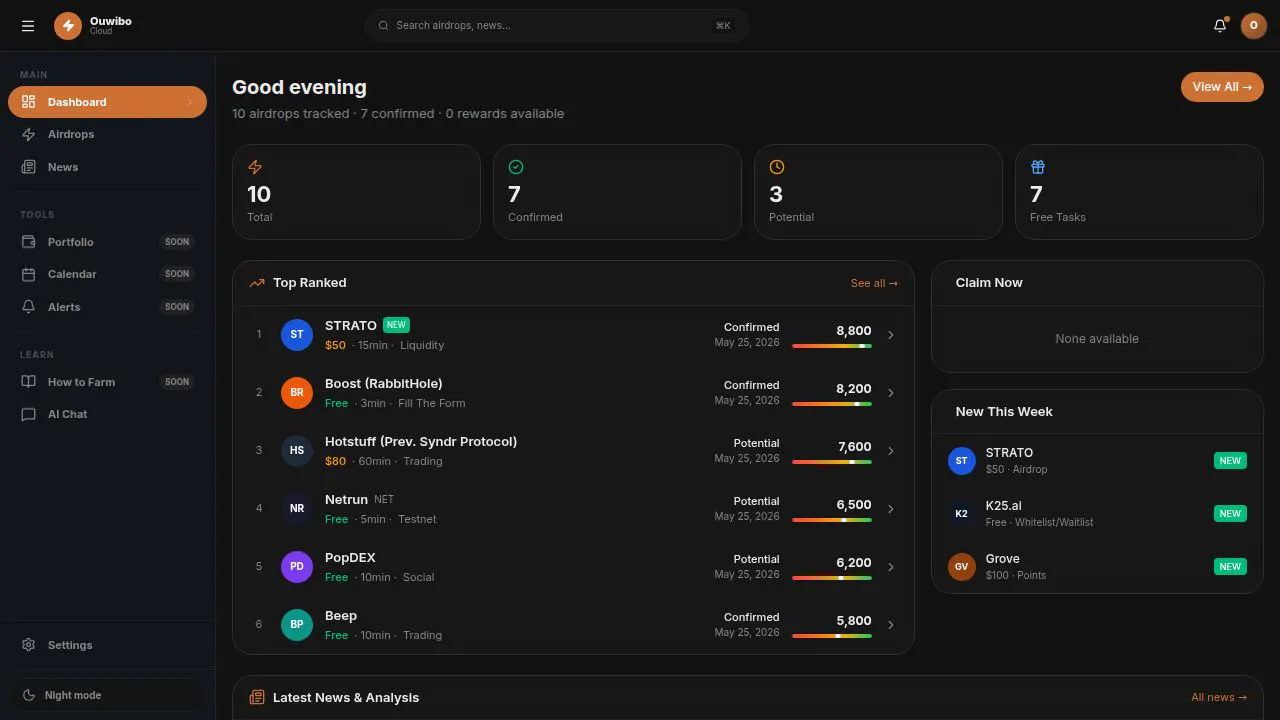This screenshot has height=720, width=1280.
Task: Click the Portfolio wallet icon
Action: 29,242
